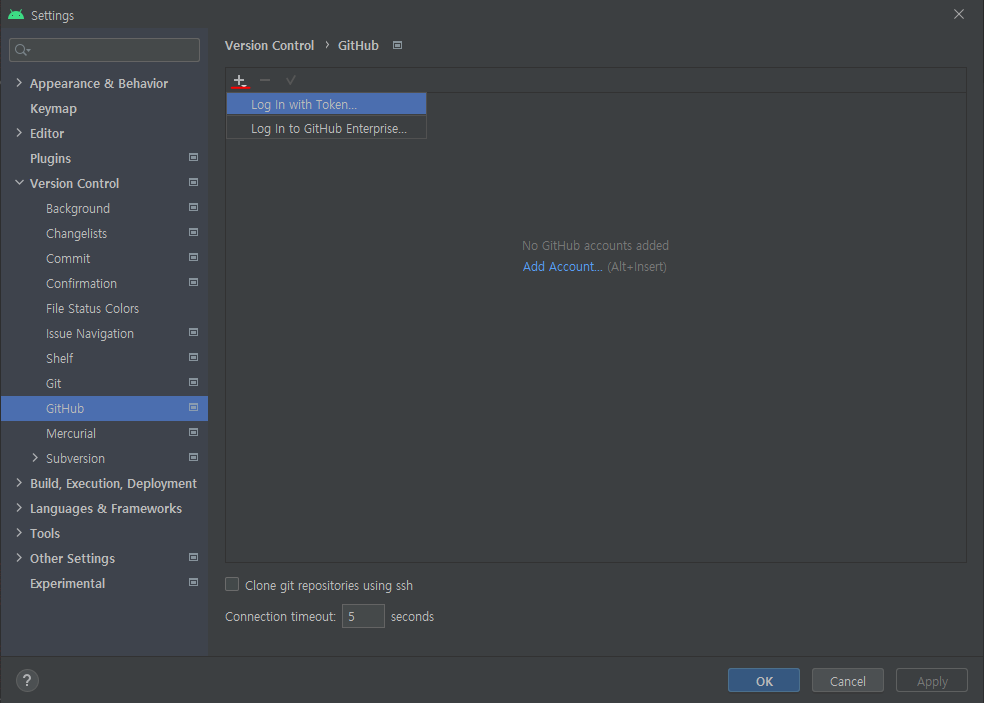Screen dimensions: 984x703
Task: Expand the Languages & Frameworks section
Action: coord(19,508)
